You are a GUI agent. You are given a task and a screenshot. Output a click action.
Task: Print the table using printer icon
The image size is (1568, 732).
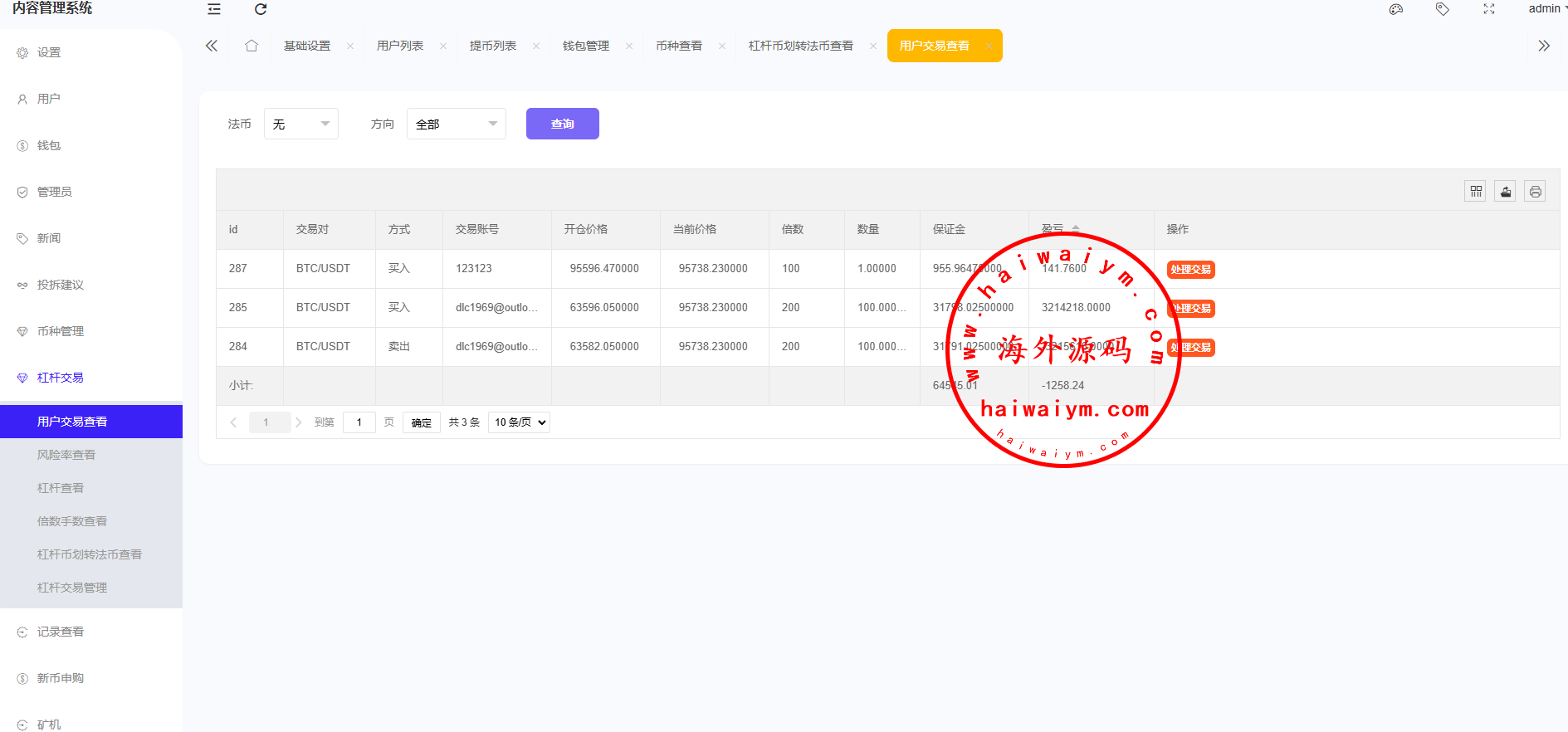pyautogui.click(x=1535, y=192)
